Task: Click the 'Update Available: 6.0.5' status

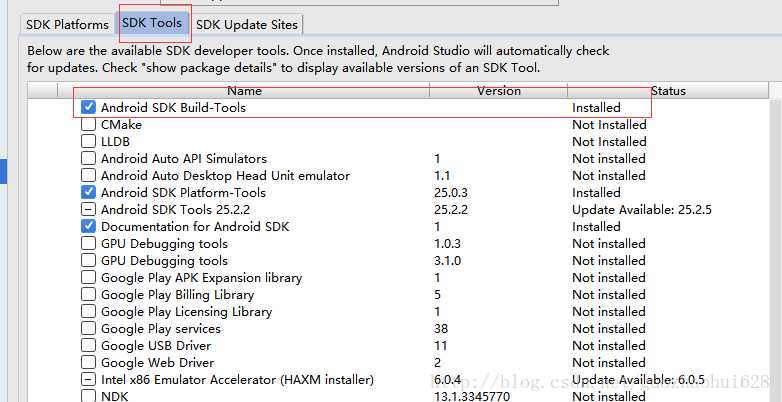Action: 638,380
